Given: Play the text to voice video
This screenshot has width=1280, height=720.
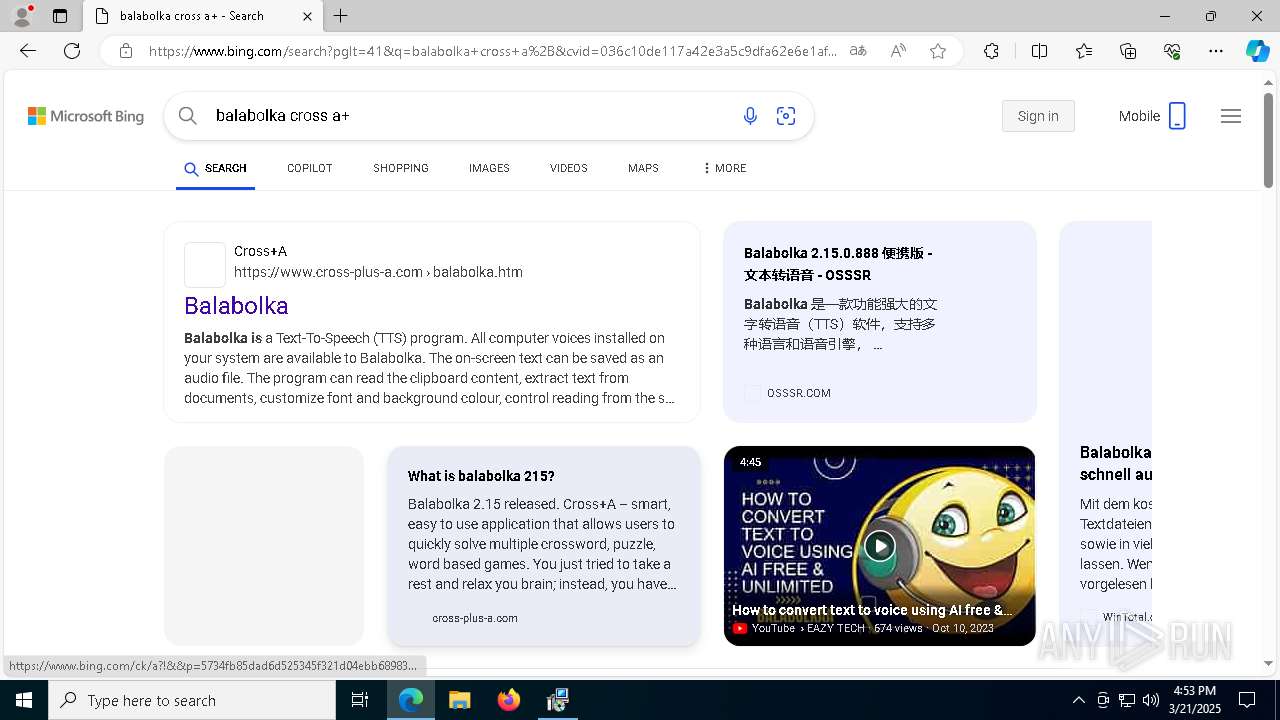Looking at the screenshot, I should pos(879,546).
